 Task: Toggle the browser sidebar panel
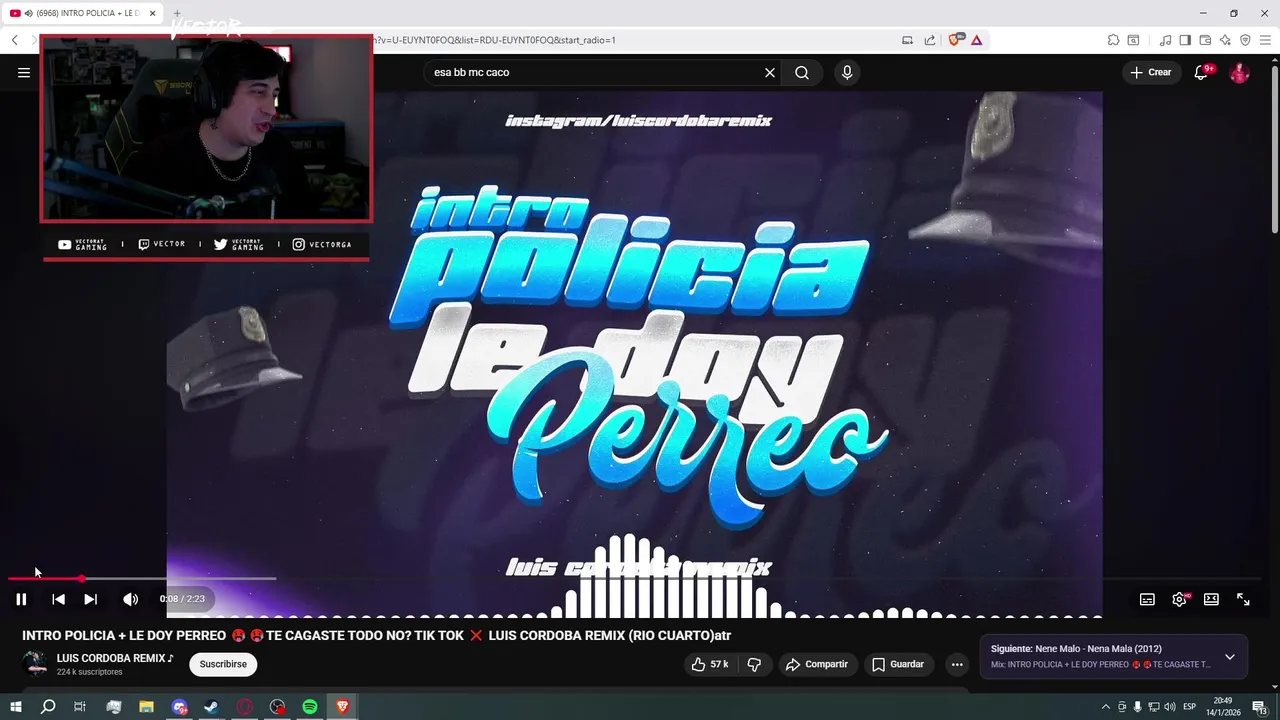pos(1185,40)
